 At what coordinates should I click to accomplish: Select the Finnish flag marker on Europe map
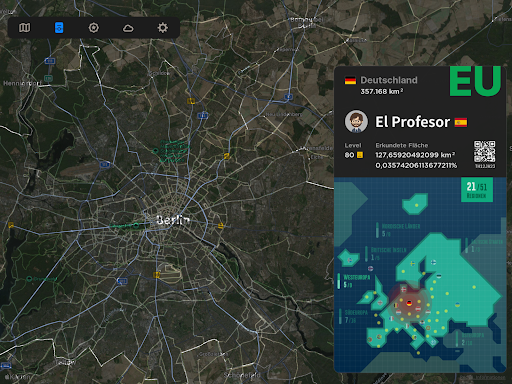[x=433, y=262]
